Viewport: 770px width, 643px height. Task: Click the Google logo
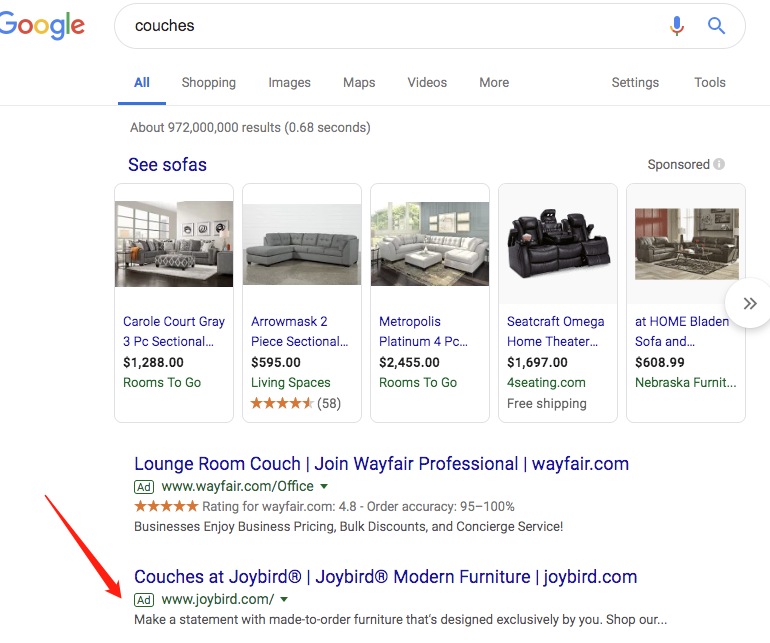[x=42, y=26]
